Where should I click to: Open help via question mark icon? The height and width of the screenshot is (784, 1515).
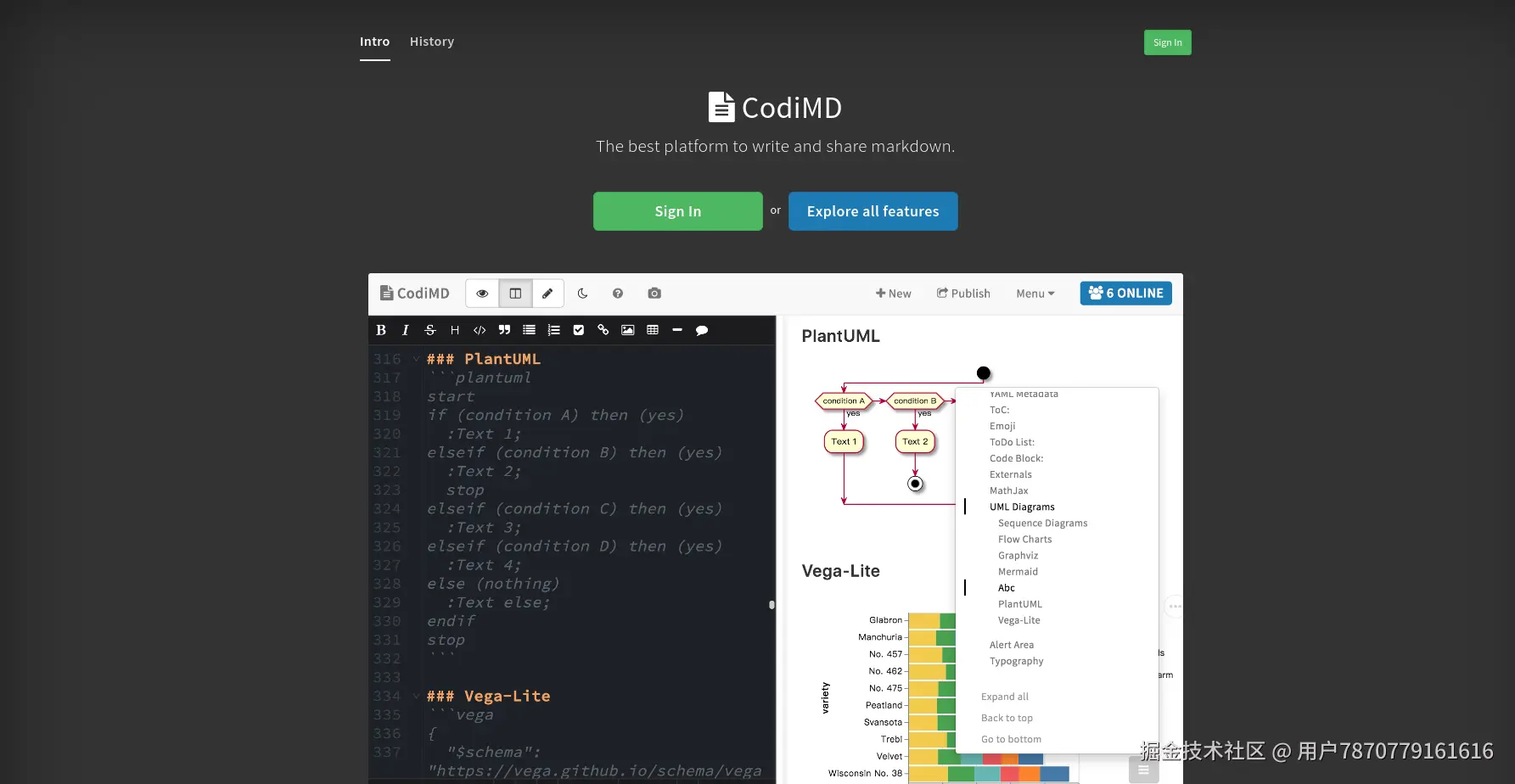tap(618, 294)
